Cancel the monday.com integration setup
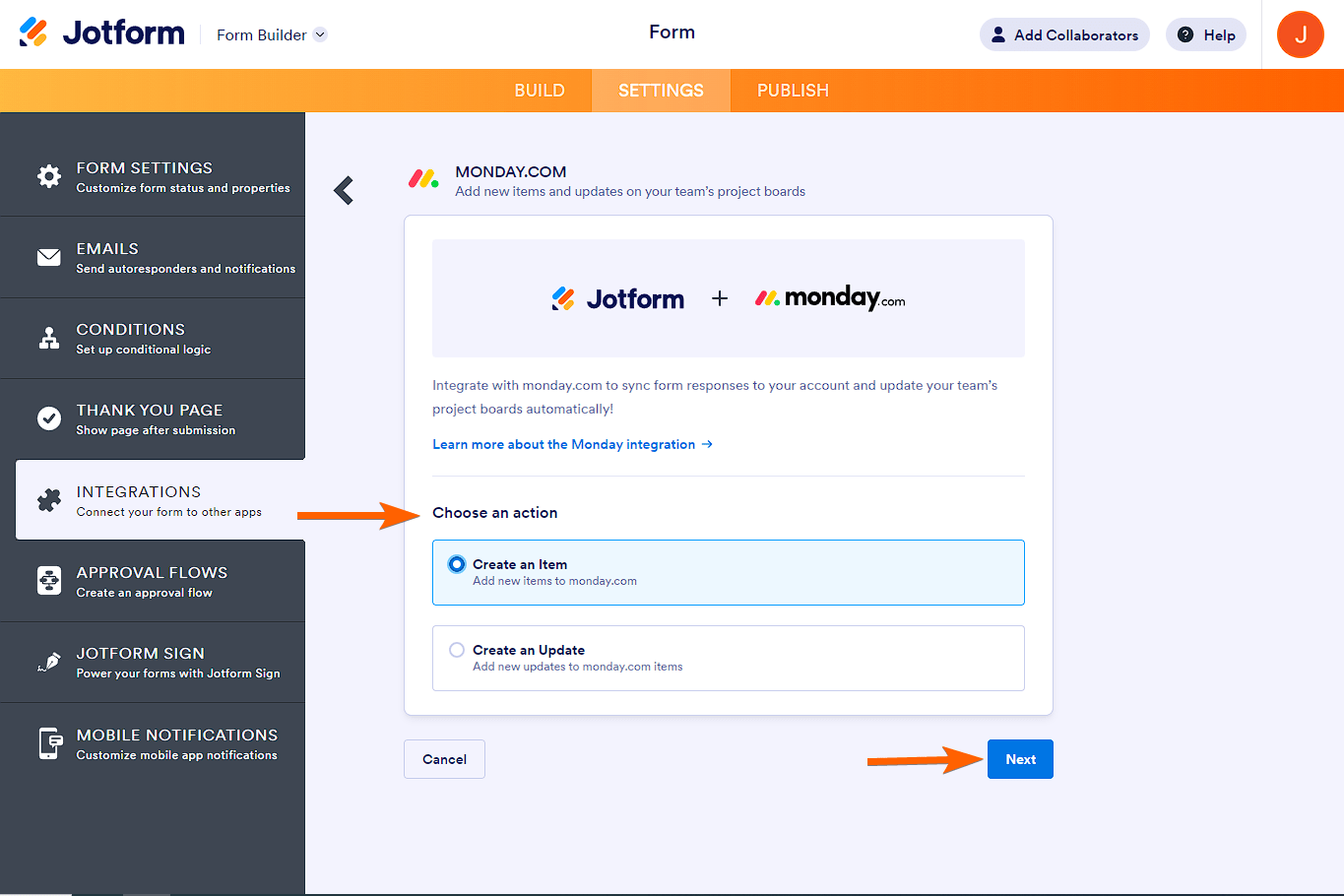The height and width of the screenshot is (896, 1344). click(444, 758)
